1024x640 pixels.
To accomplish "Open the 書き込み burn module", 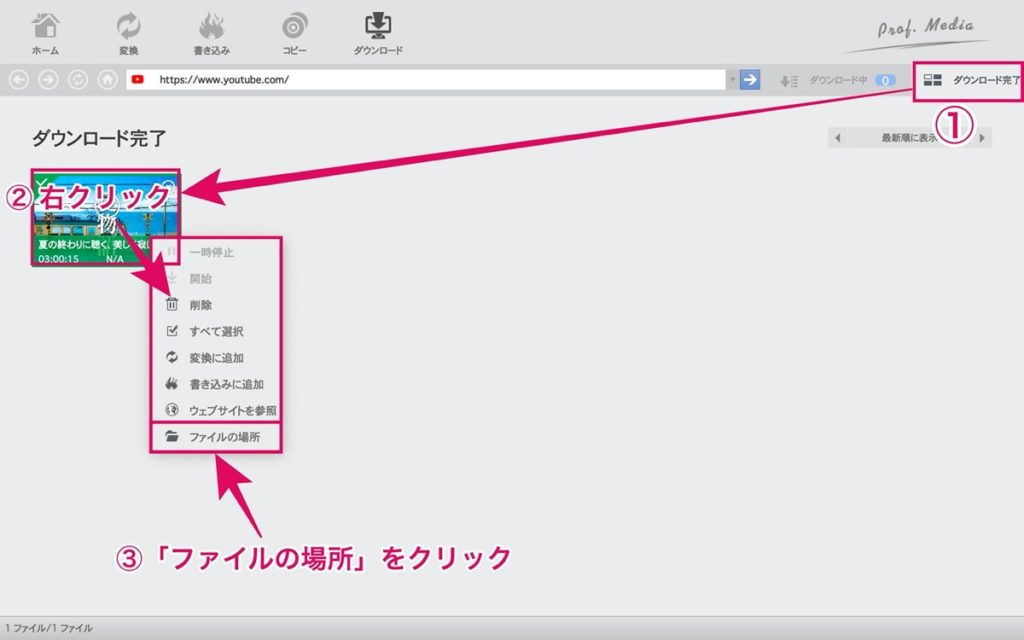I will (x=212, y=34).
